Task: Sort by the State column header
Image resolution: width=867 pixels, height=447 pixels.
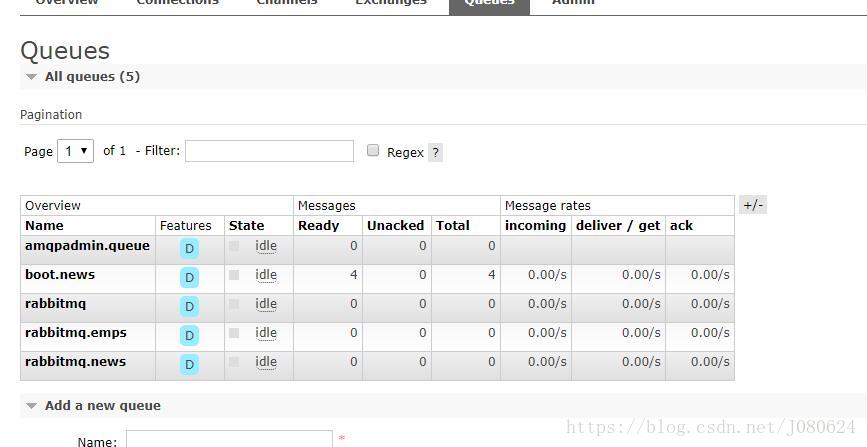Action: [247, 226]
